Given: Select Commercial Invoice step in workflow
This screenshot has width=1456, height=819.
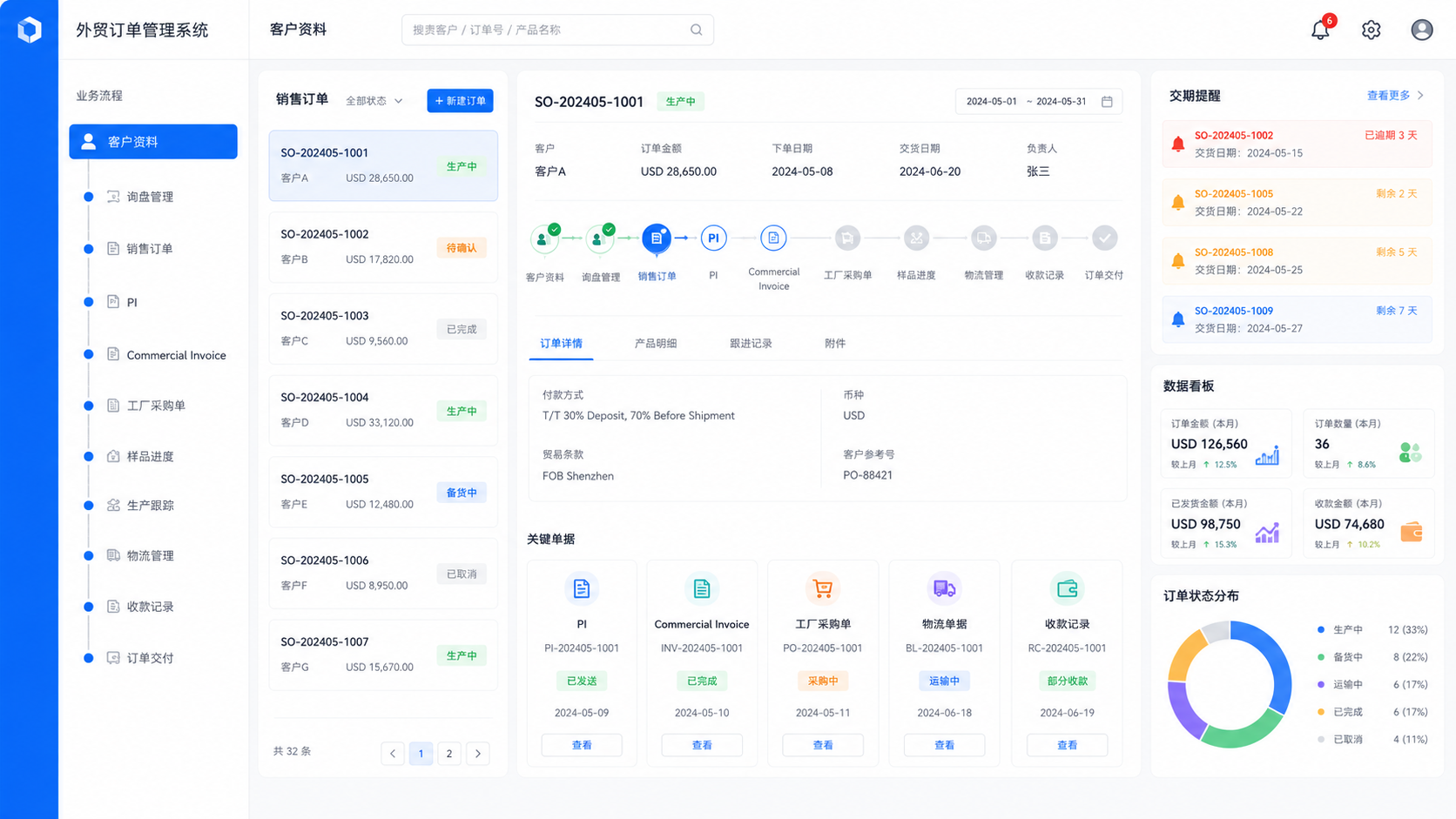Looking at the screenshot, I should 773,238.
